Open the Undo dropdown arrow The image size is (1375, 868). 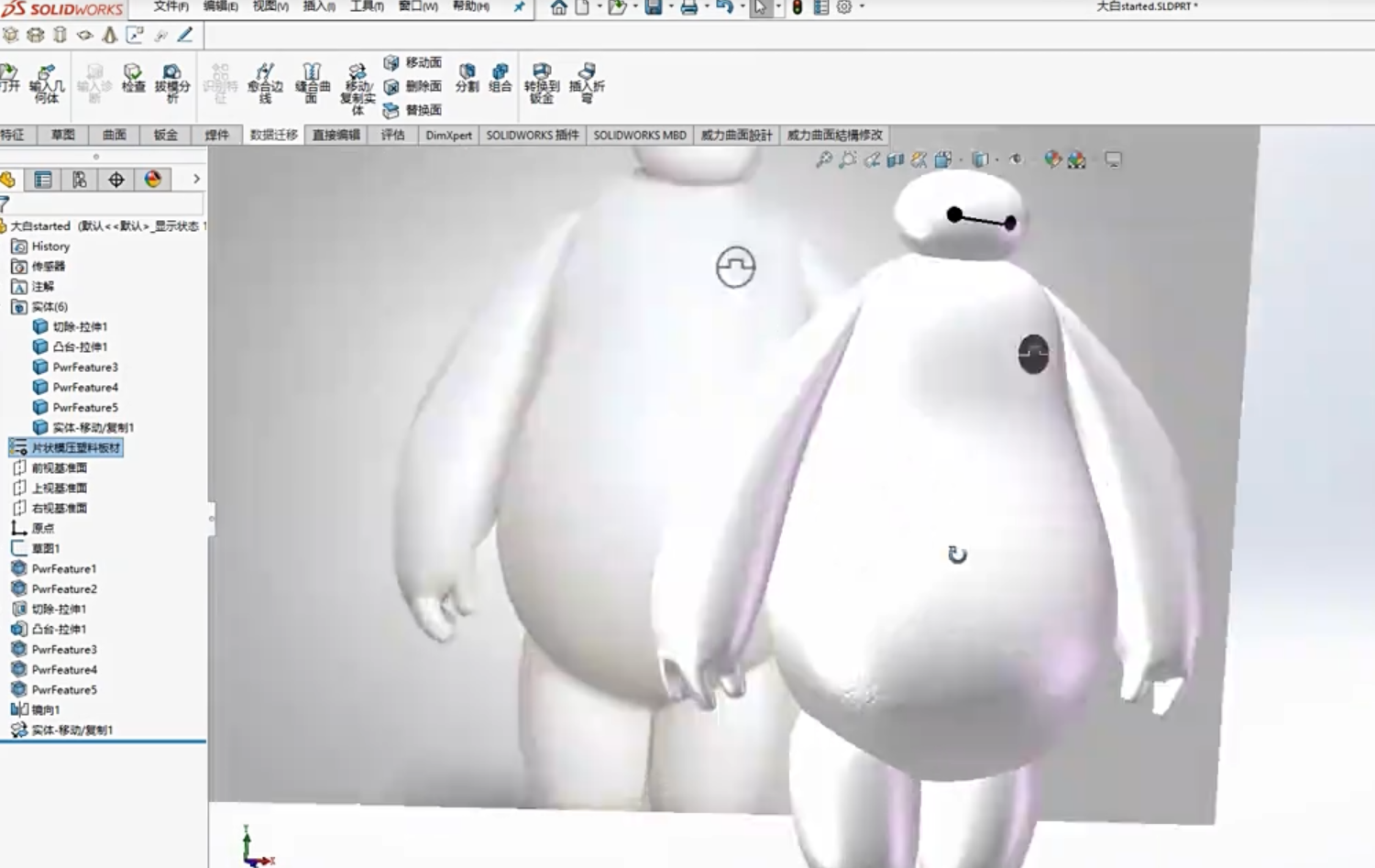click(741, 7)
